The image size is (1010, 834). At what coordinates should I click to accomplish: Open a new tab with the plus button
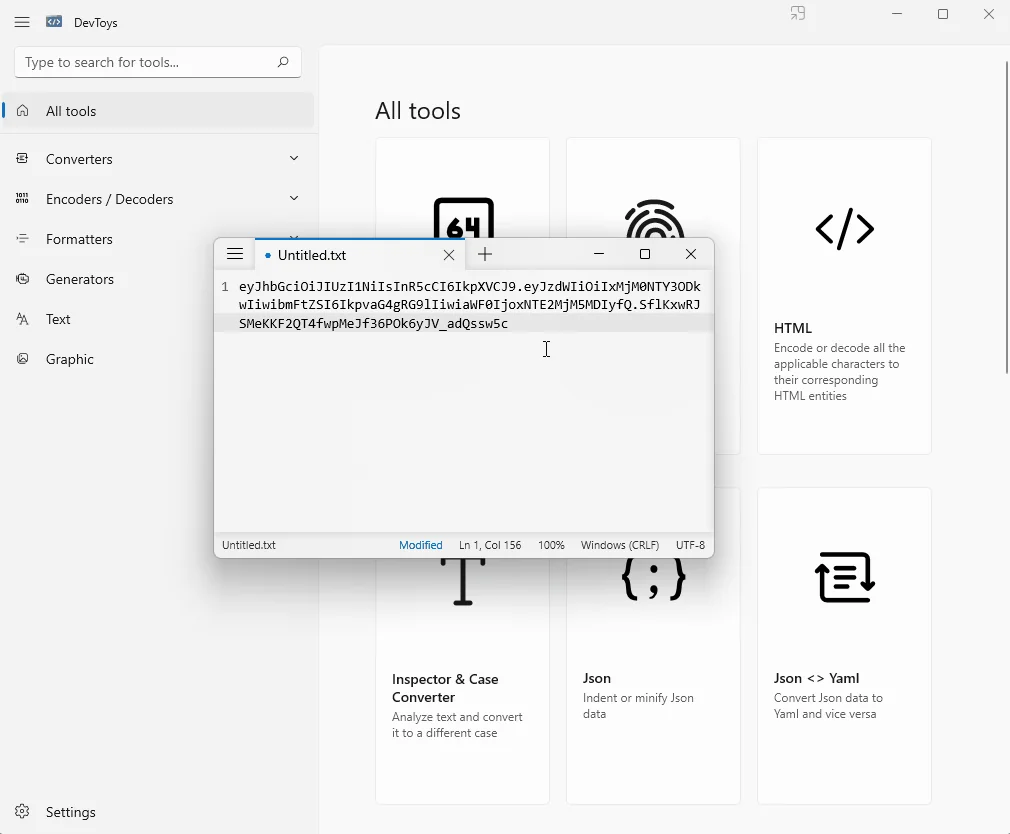(x=485, y=255)
